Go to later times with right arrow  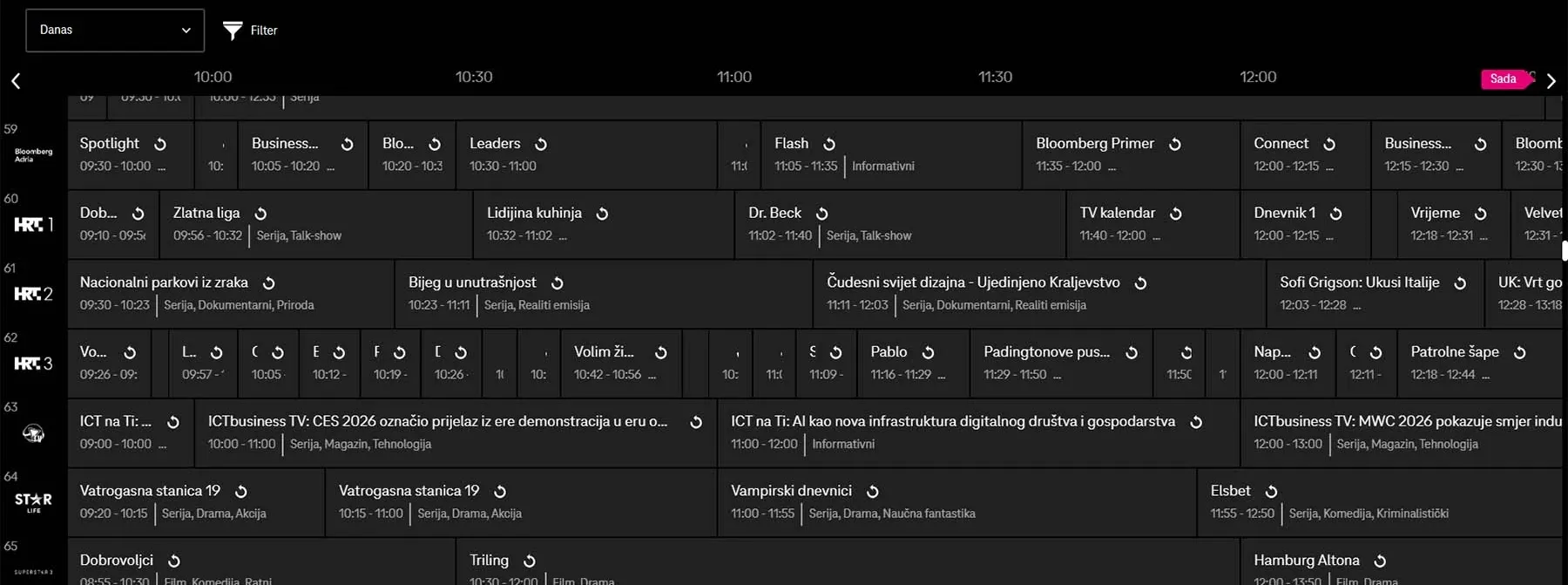(1551, 81)
